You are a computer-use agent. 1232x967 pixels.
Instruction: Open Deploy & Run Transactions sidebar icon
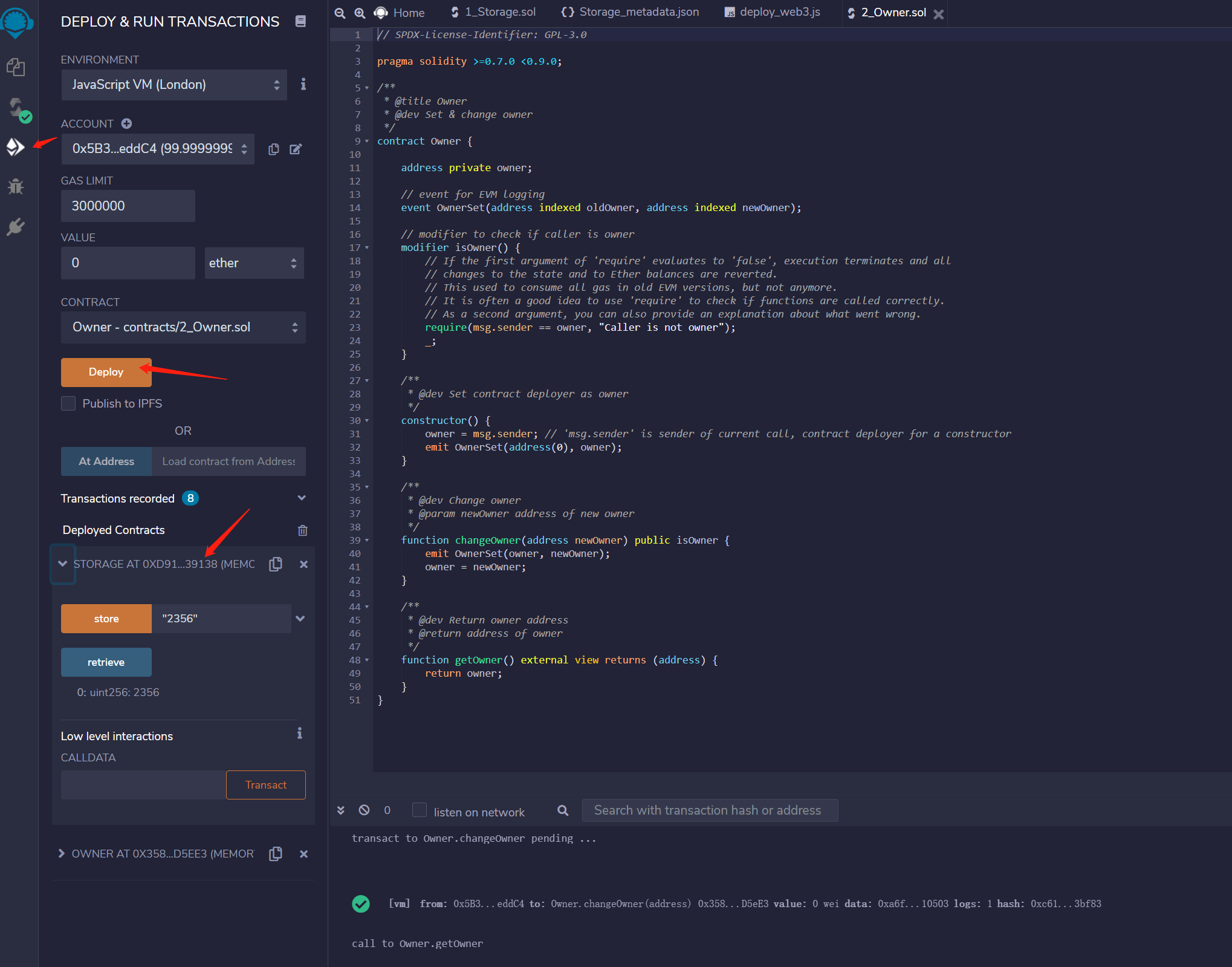click(x=15, y=146)
